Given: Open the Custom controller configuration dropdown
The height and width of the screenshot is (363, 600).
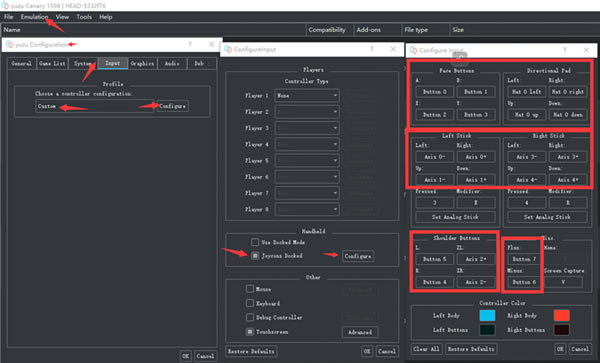Looking at the screenshot, I should [x=95, y=106].
